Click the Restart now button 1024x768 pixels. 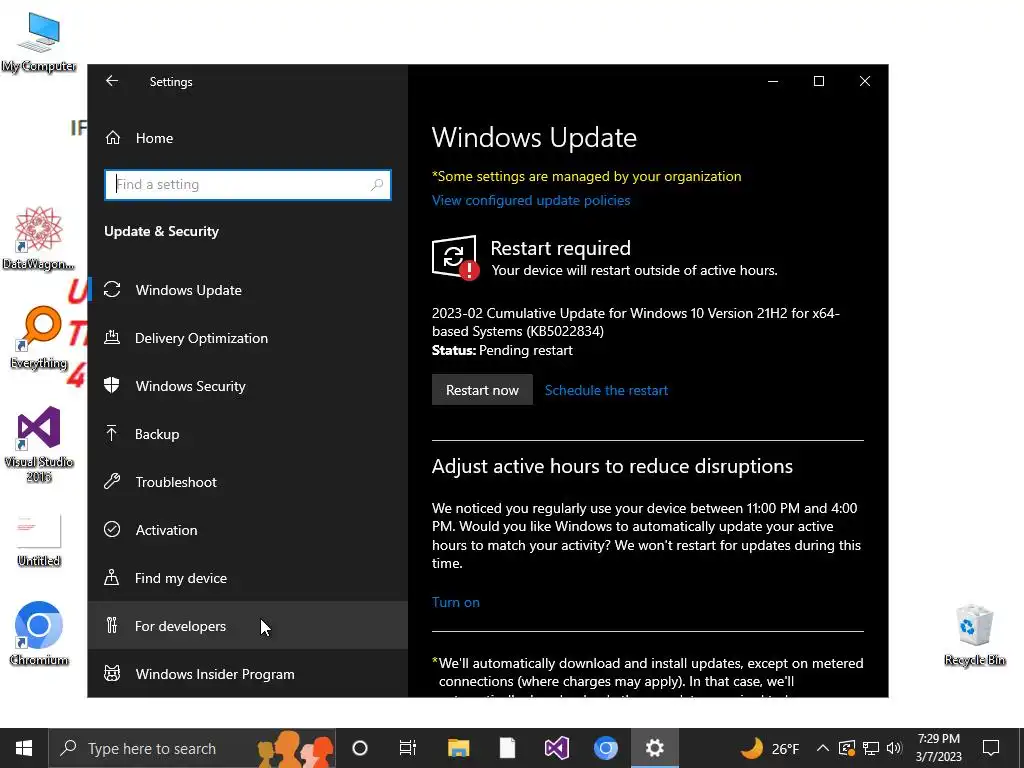pyautogui.click(x=482, y=390)
